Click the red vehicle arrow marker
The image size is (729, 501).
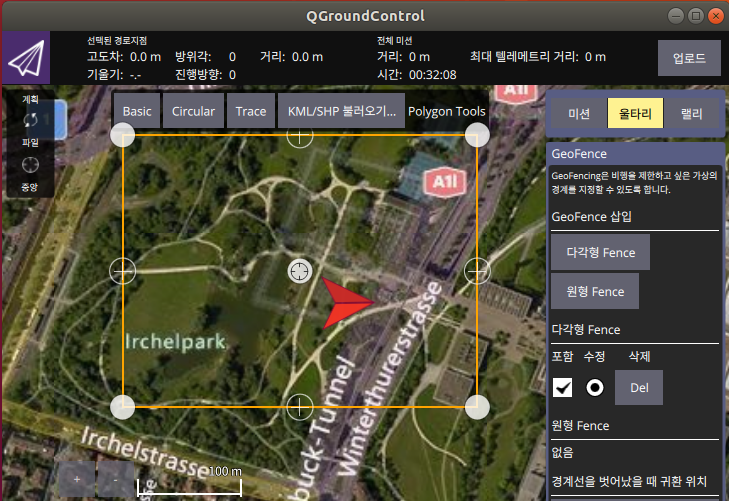348,303
